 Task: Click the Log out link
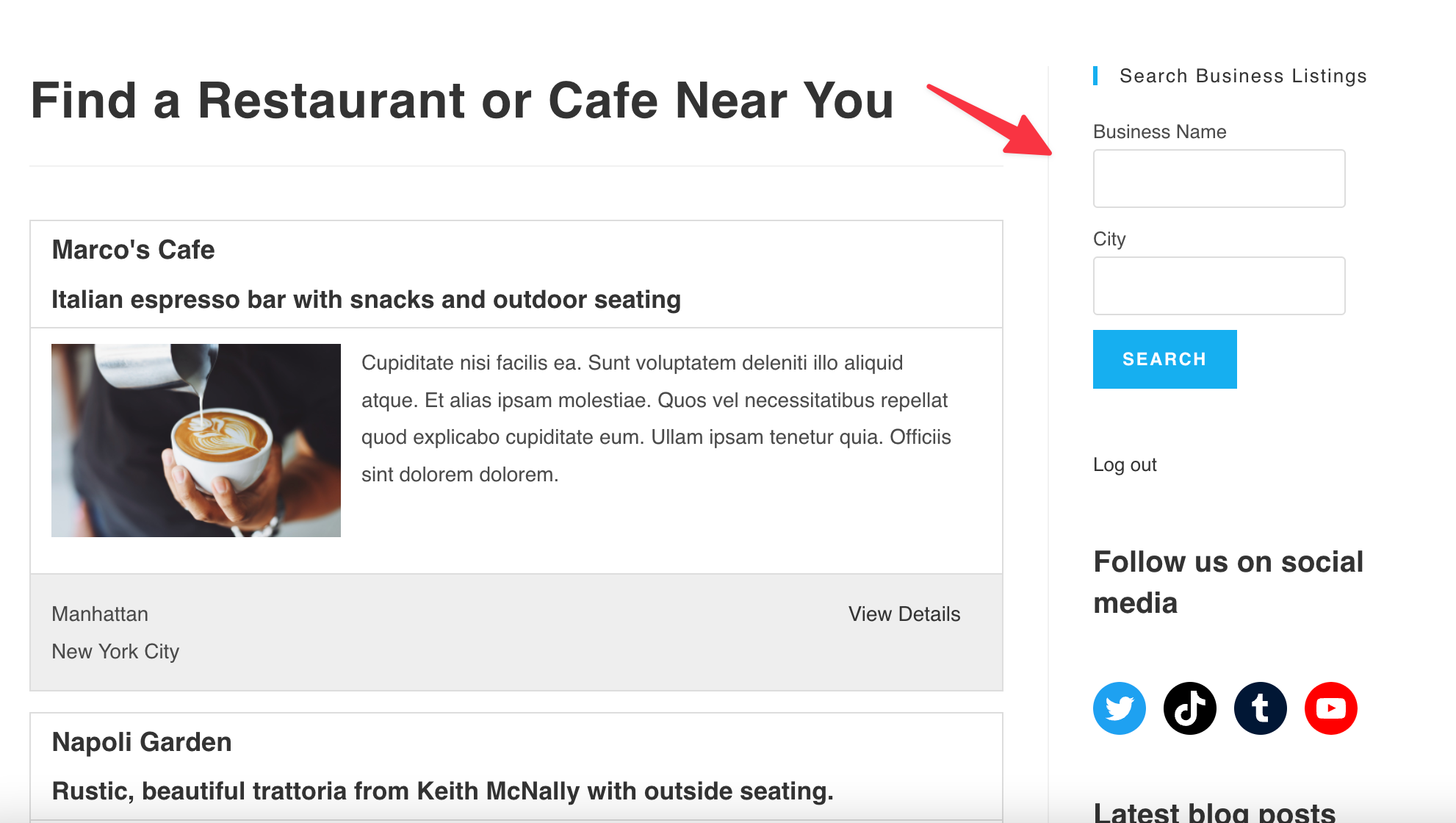click(x=1125, y=465)
